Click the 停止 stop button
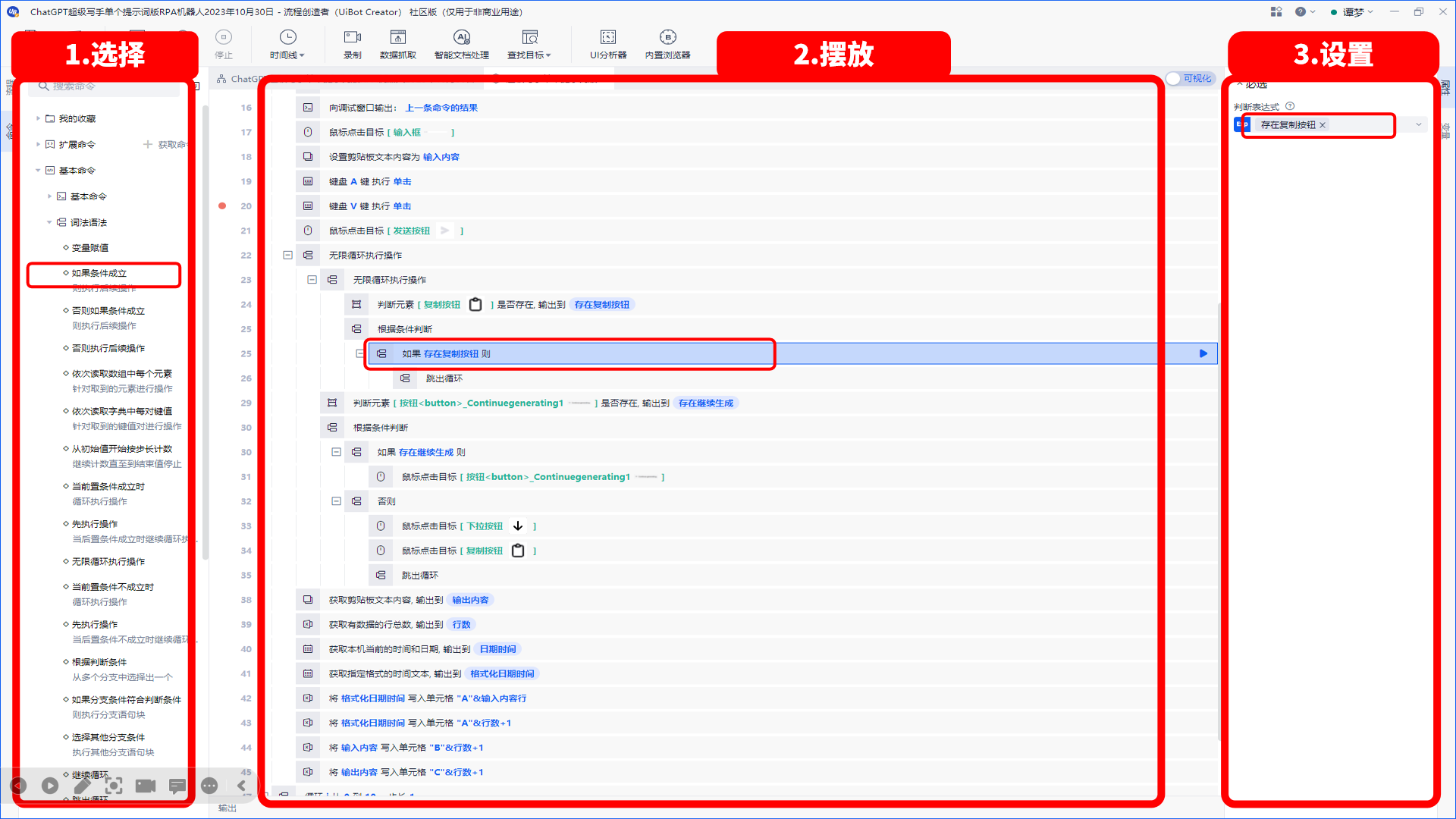1456x819 pixels. coord(224,44)
